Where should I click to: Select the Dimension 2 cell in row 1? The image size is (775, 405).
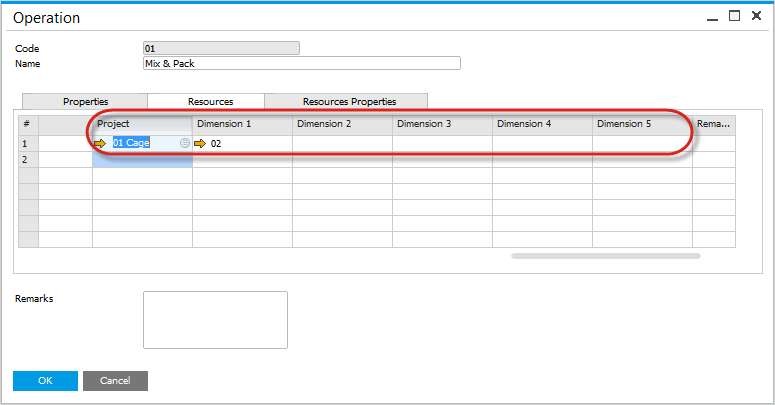tap(342, 144)
